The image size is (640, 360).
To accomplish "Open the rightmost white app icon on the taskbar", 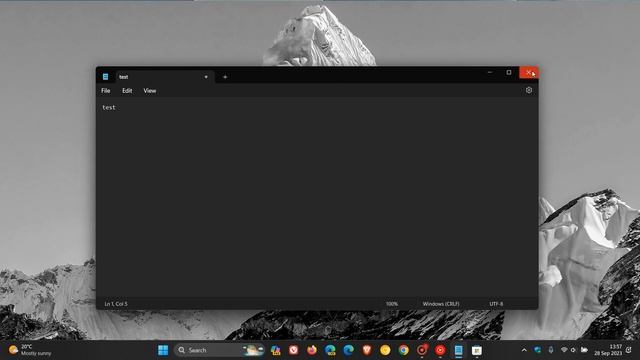I will click(x=477, y=350).
